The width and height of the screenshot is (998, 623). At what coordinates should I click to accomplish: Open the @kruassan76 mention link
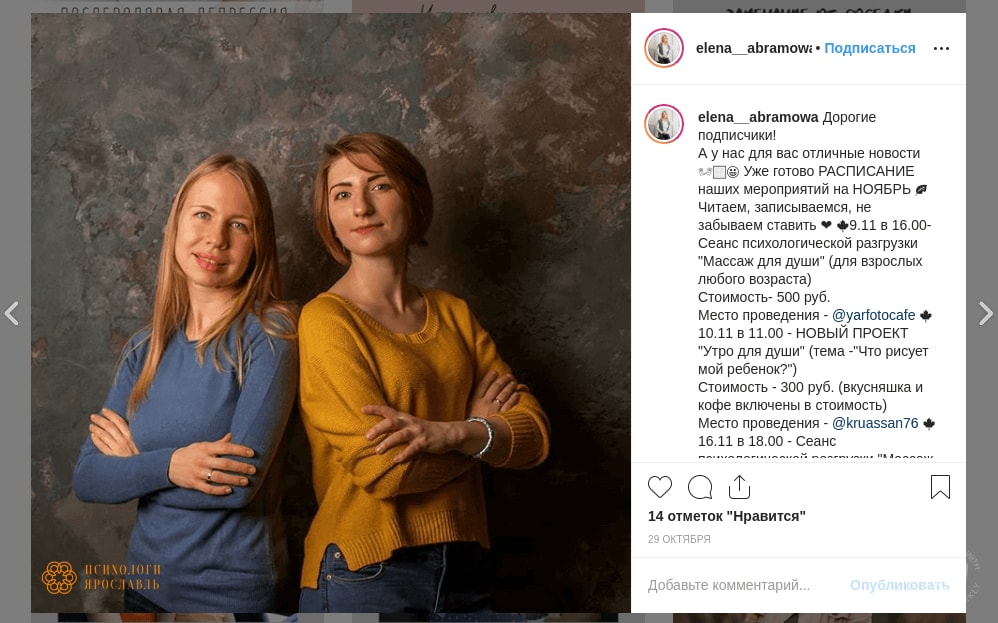click(875, 423)
